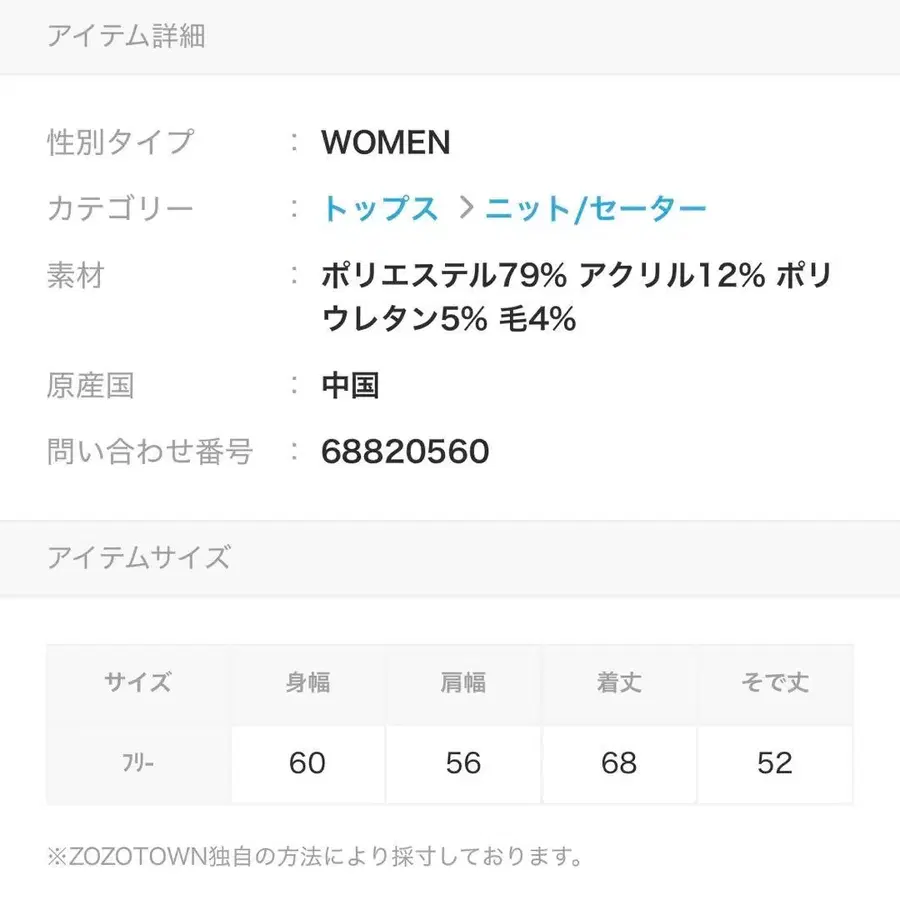The image size is (900, 900).
Task: Click the そで丈 column header
Action: tap(775, 683)
